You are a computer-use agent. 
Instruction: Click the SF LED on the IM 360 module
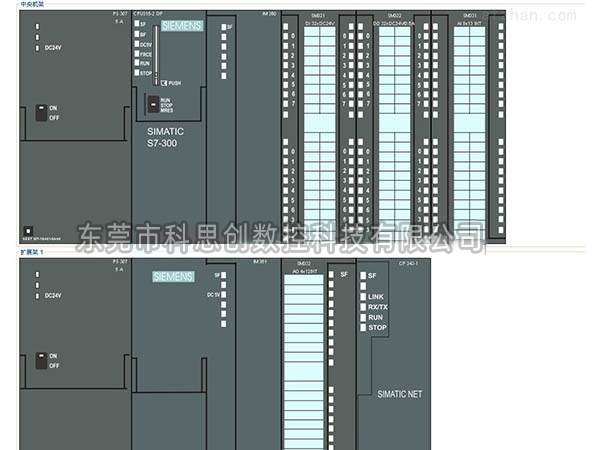click(x=223, y=27)
